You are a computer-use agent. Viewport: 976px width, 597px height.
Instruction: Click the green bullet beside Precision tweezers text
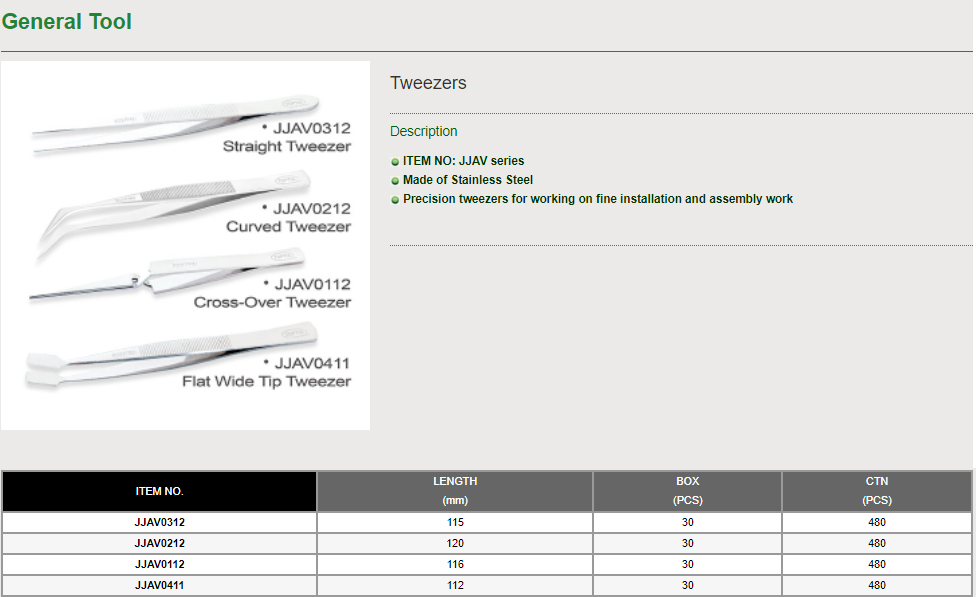coord(395,200)
